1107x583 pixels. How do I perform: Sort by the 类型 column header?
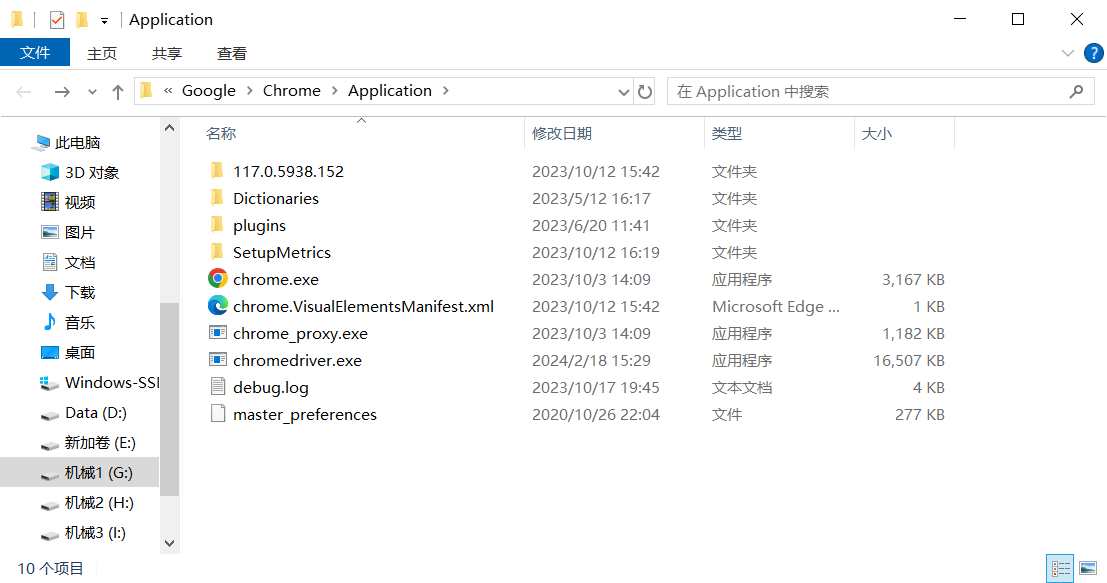tap(727, 133)
